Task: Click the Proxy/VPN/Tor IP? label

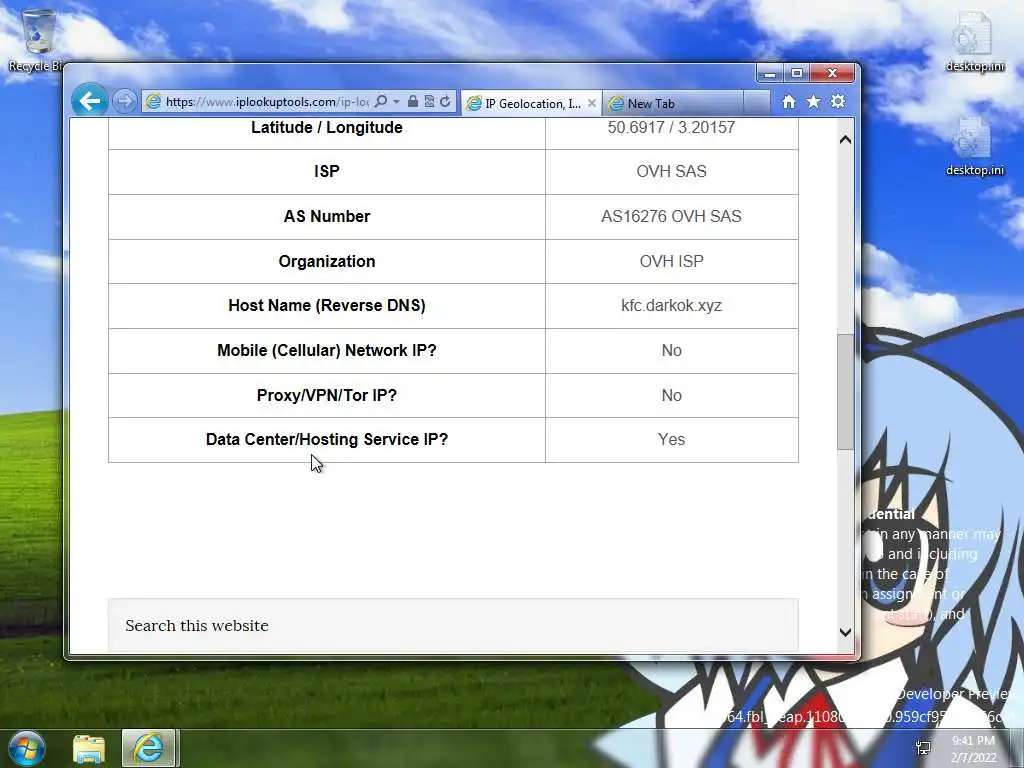Action: 327,395
